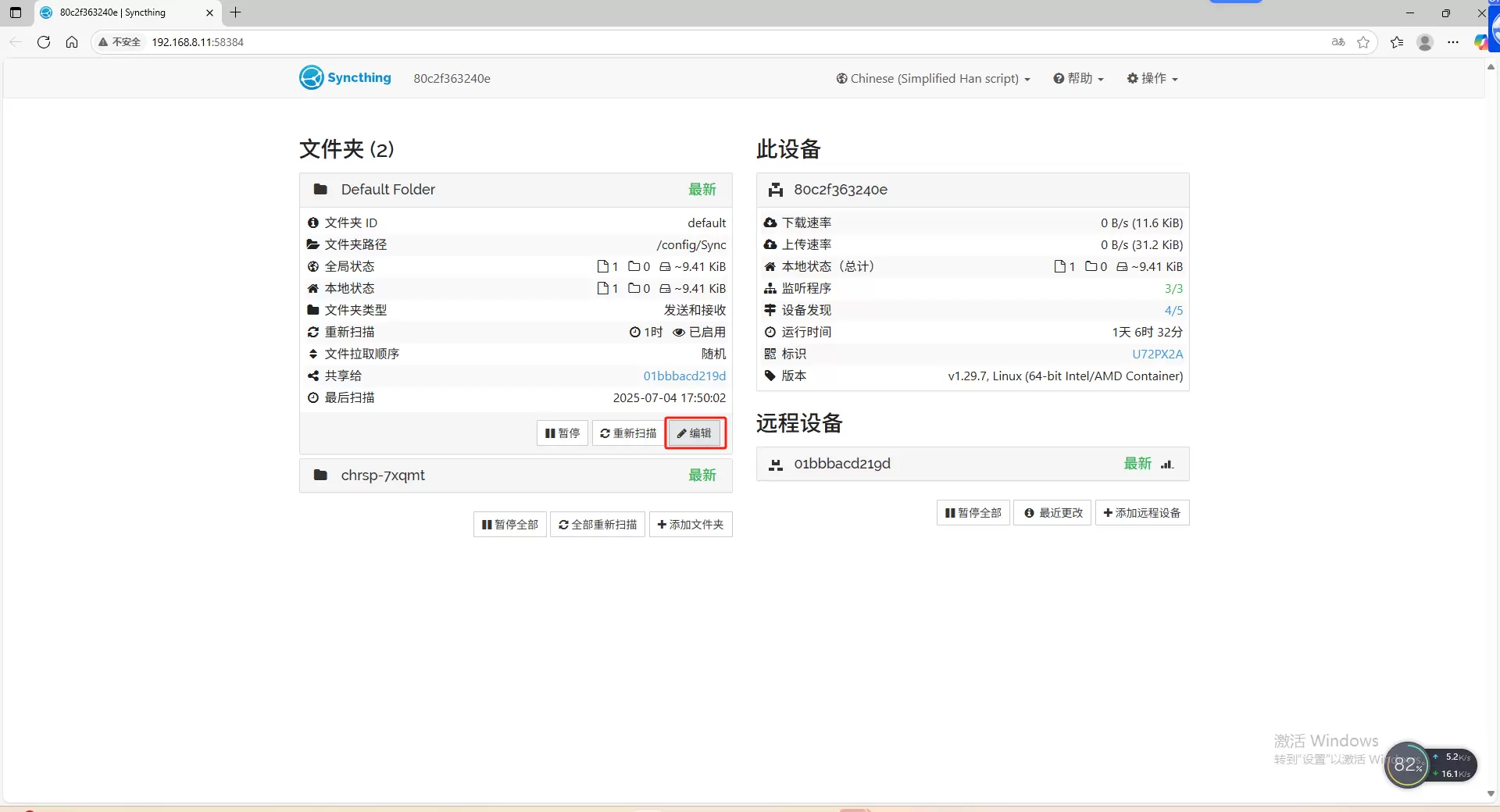Click the translate page icon in address bar
This screenshot has height=812, width=1500.
1338,42
